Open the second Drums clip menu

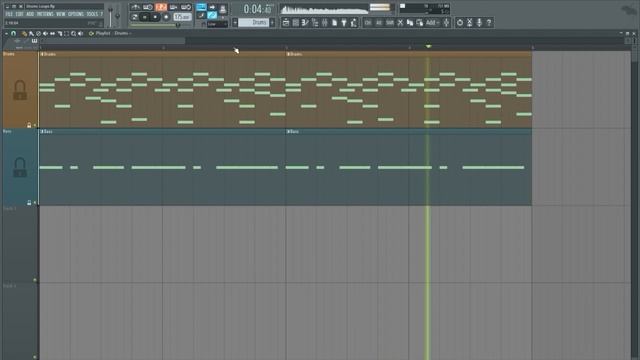(x=288, y=54)
